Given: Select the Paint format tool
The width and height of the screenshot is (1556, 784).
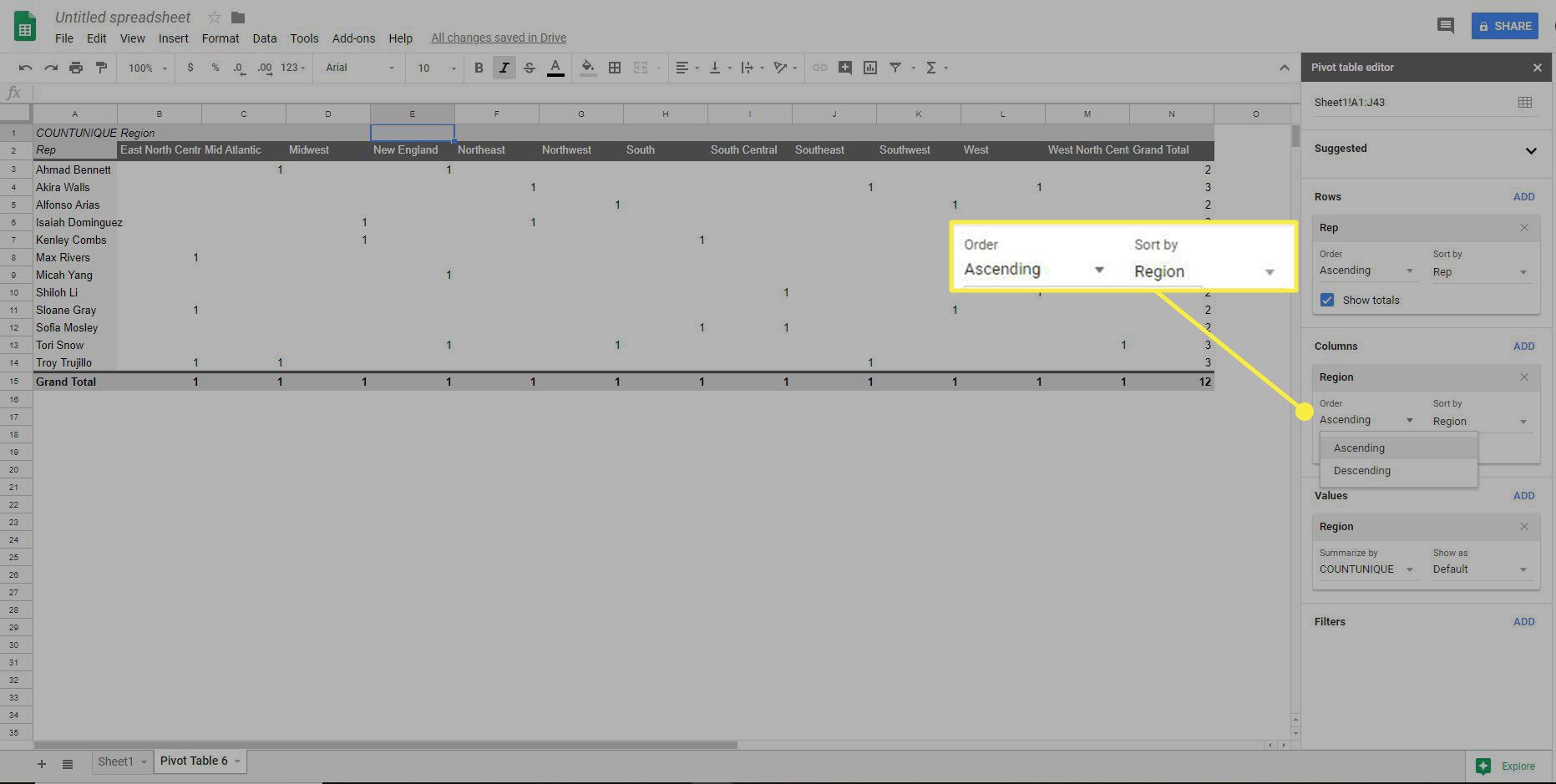Looking at the screenshot, I should pos(101,68).
